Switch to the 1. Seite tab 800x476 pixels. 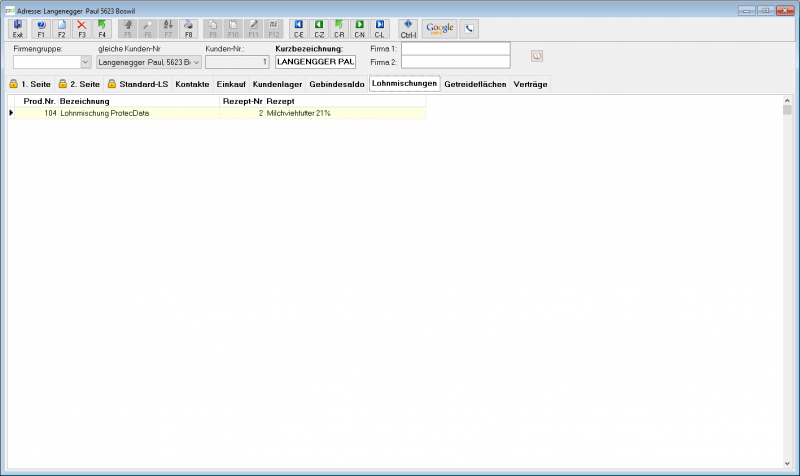pos(30,84)
